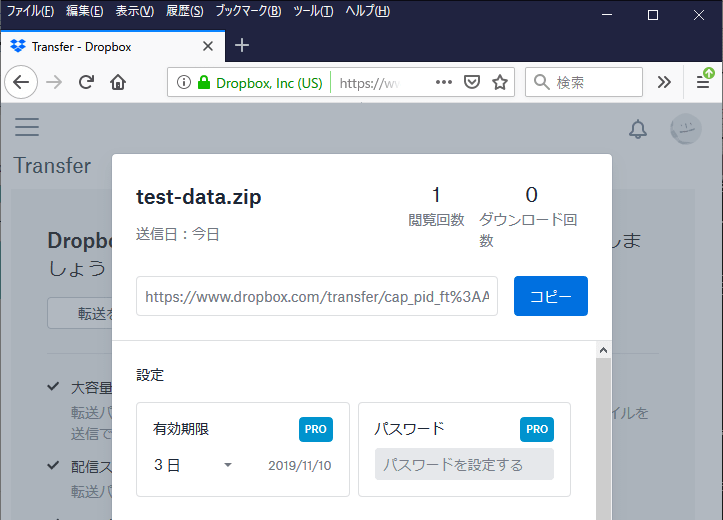Viewport: 723px width, 520px height.
Task: Click the scrollbar up arrow in dialog
Action: click(603, 350)
